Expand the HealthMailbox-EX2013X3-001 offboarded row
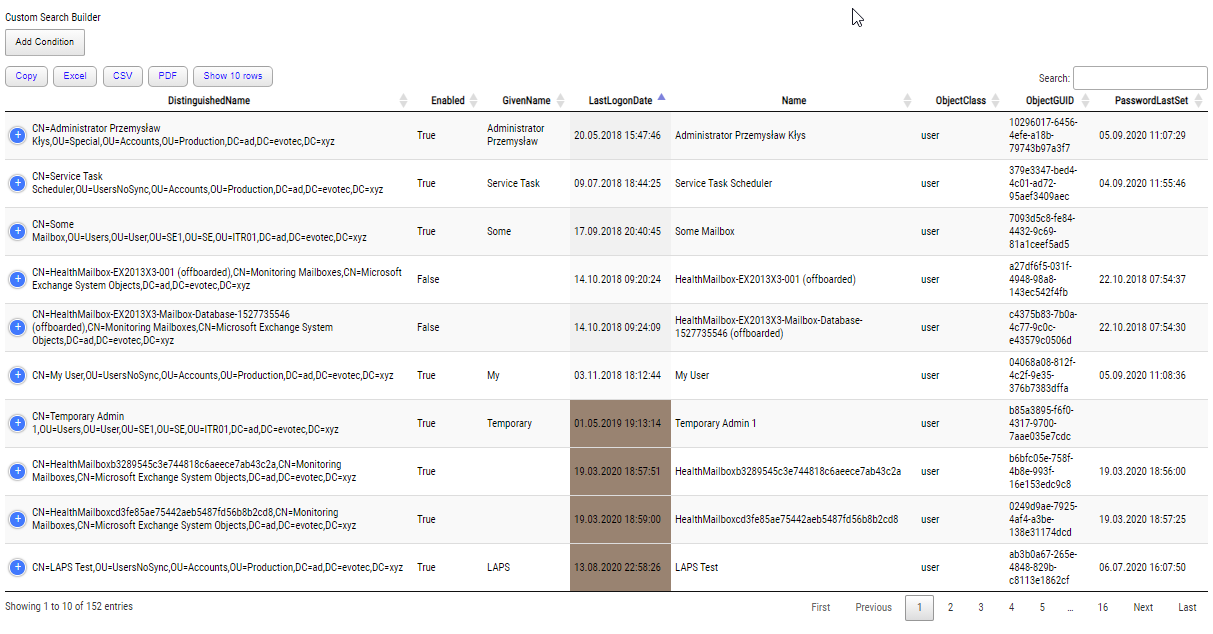Image resolution: width=1213 pixels, height=634 pixels. tap(16, 279)
